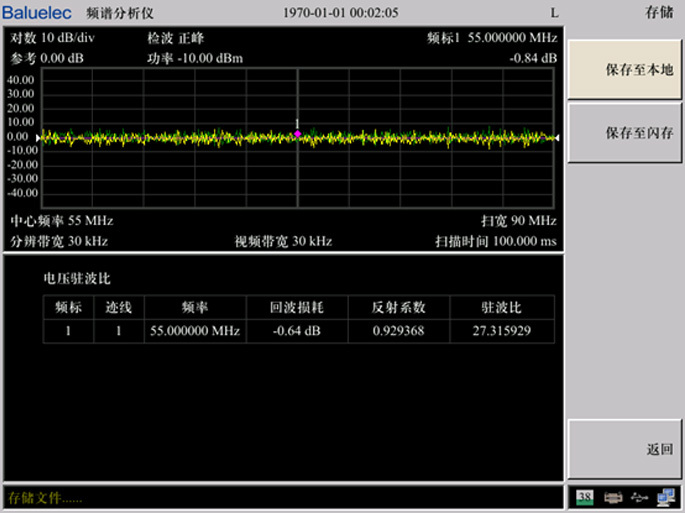Click the USB connection status icon
The image size is (685, 513).
(639, 497)
